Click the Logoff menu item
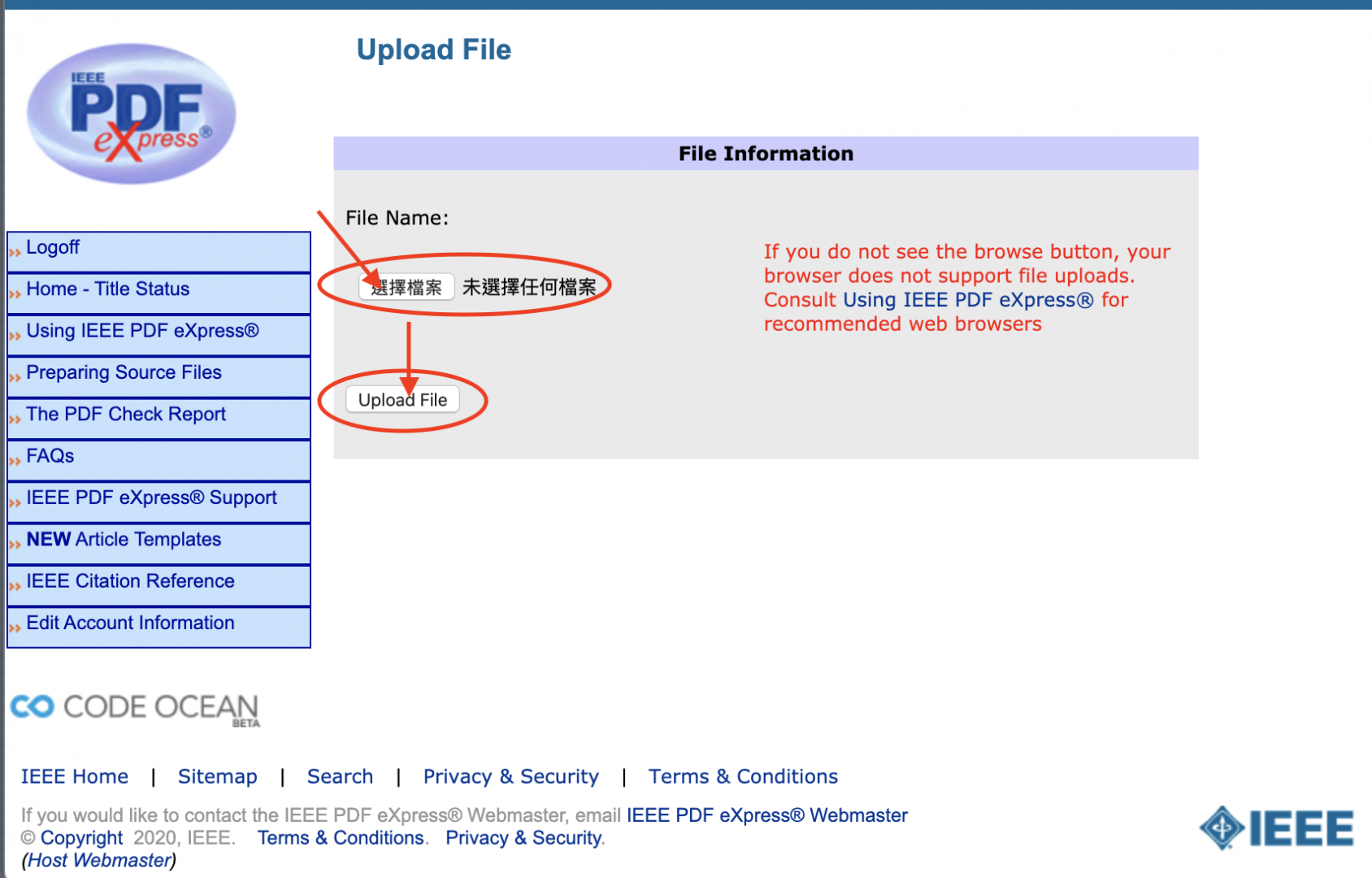 (x=158, y=252)
